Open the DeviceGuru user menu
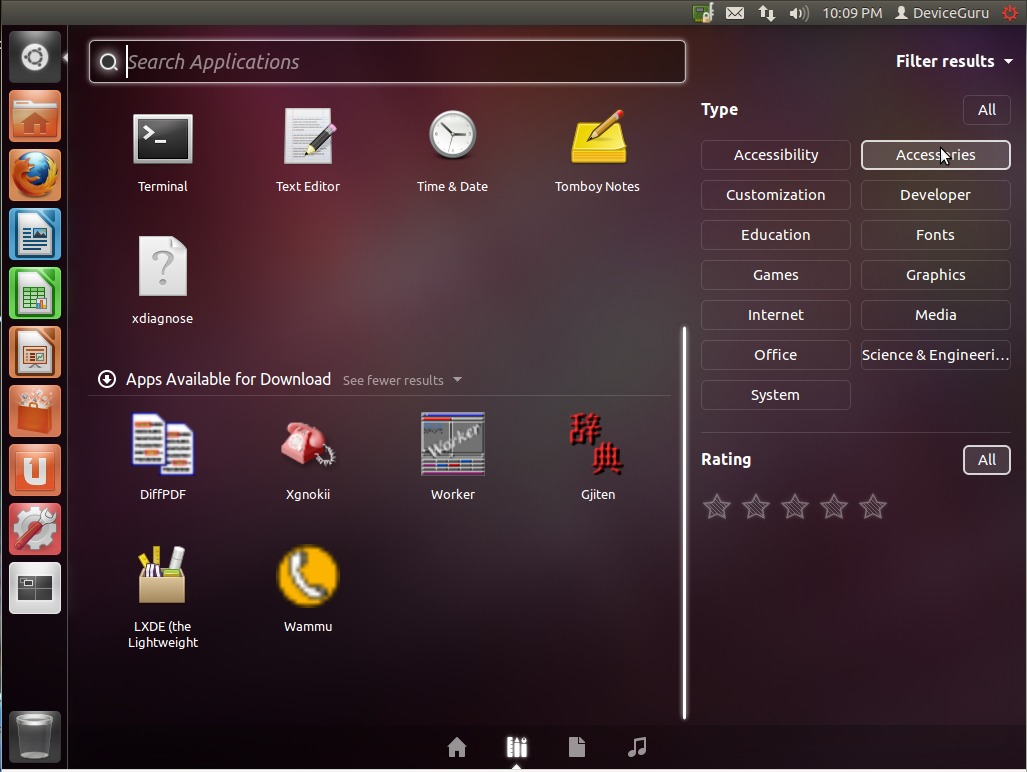 tap(942, 12)
